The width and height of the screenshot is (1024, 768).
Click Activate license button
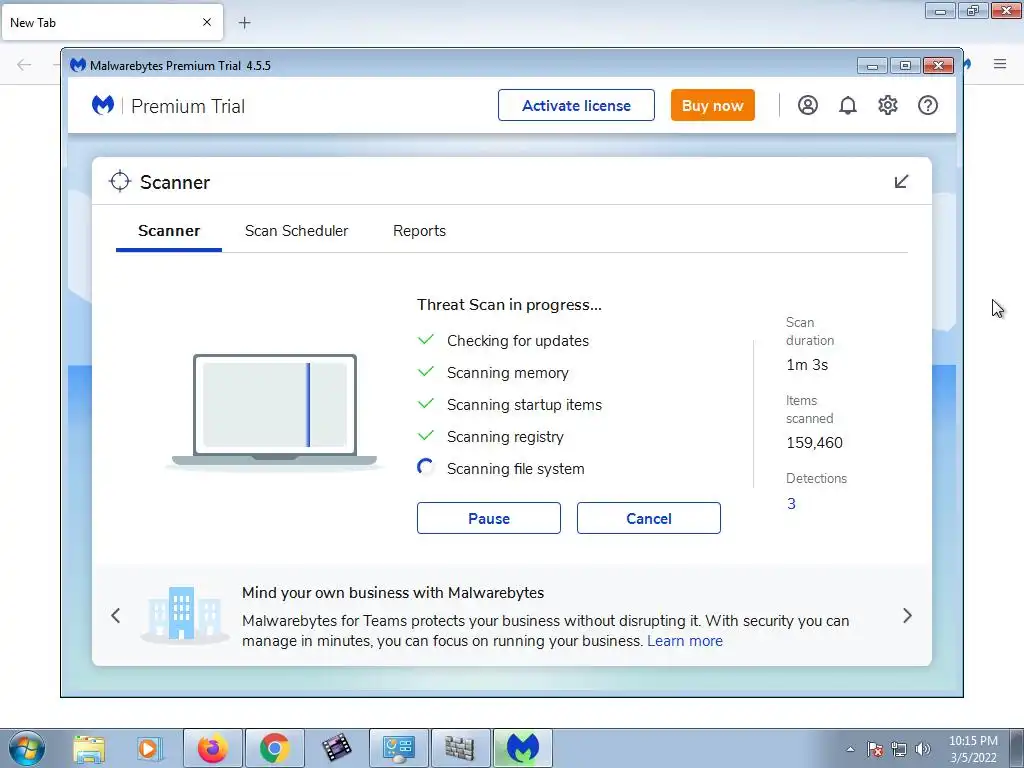pos(576,105)
